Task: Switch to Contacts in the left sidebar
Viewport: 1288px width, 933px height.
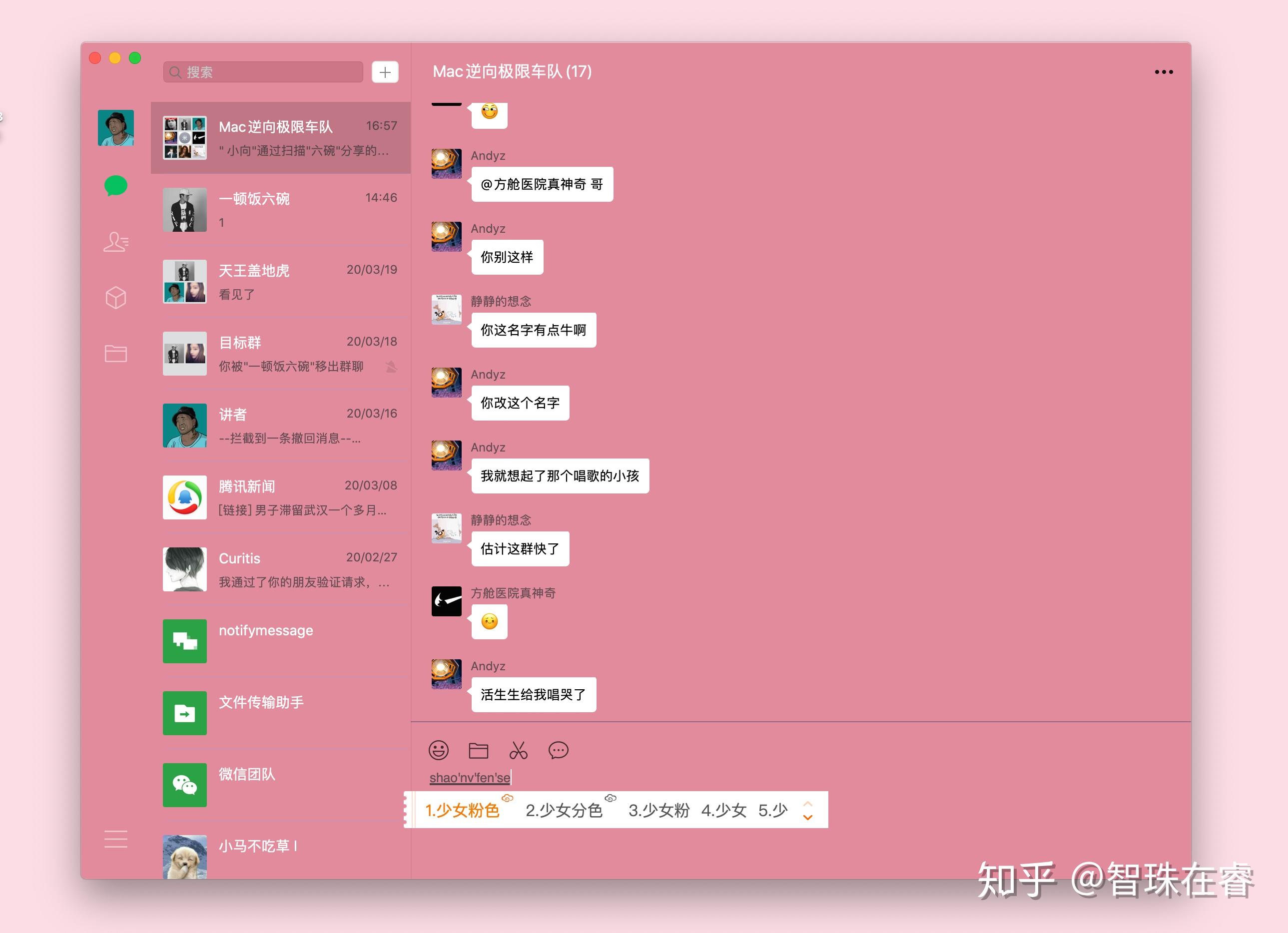Action: coord(116,242)
